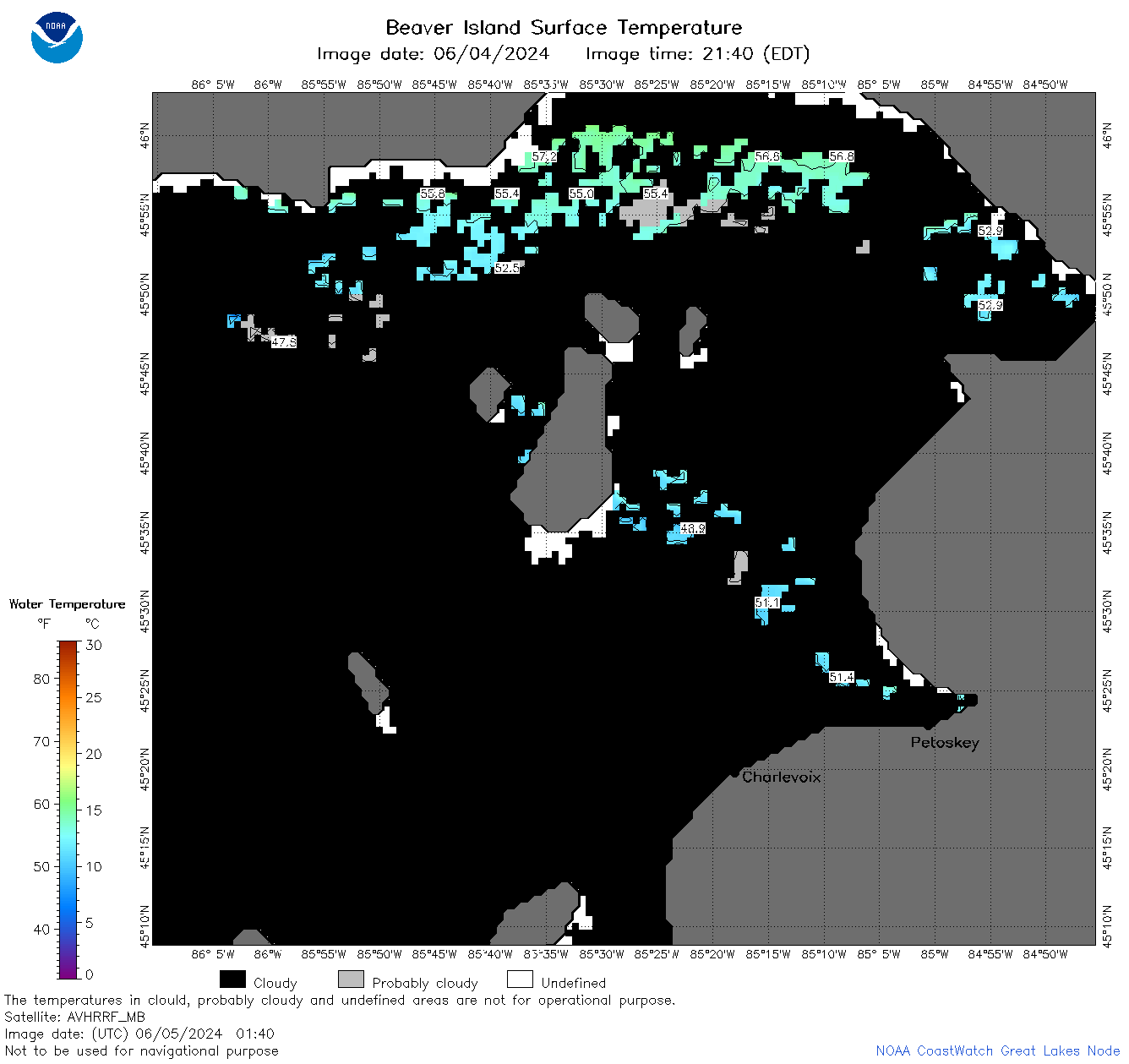Click the Image time 21:40 (EDT) text
1129x1064 pixels.
tap(697, 54)
